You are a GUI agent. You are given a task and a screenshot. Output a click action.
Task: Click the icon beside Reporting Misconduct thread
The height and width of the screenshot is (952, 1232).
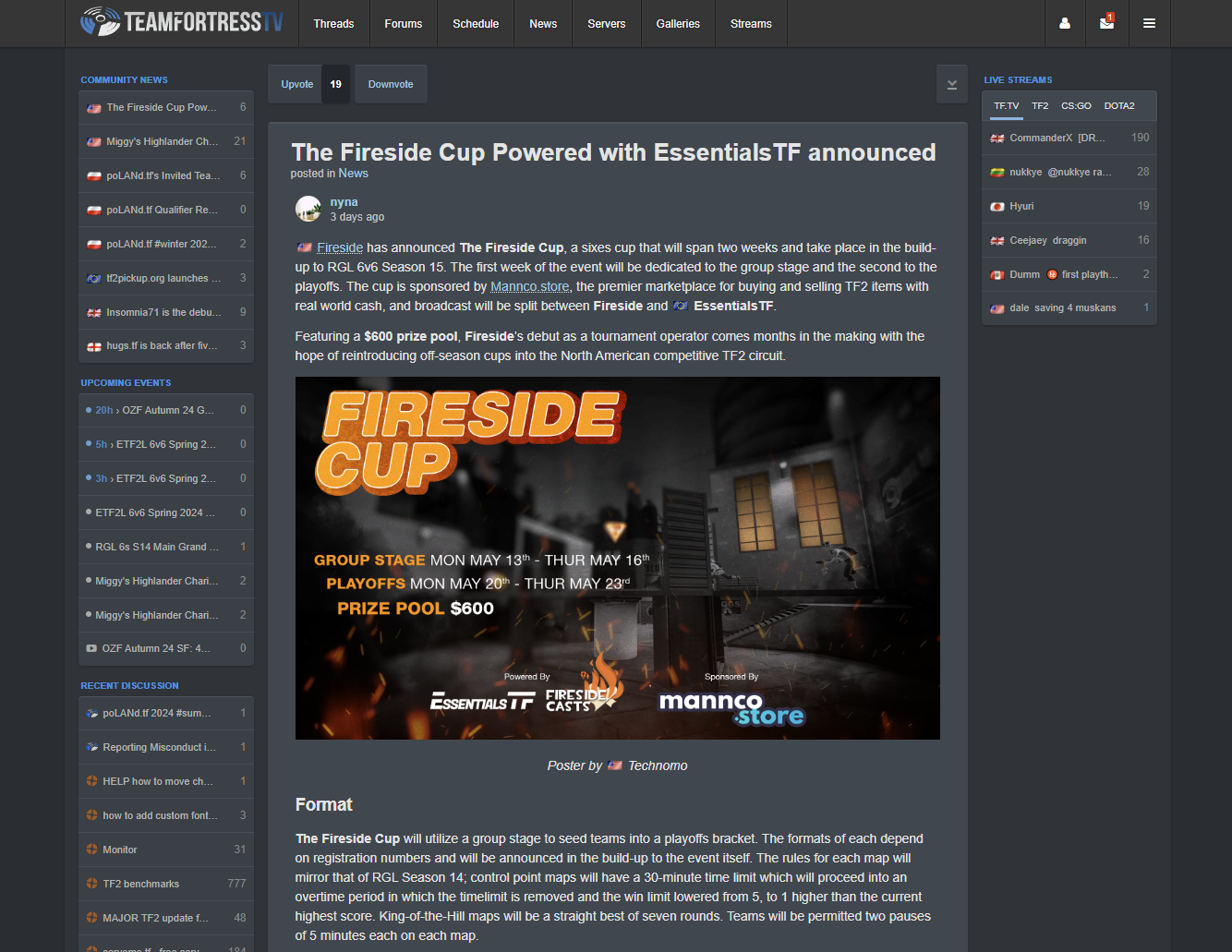(x=91, y=747)
